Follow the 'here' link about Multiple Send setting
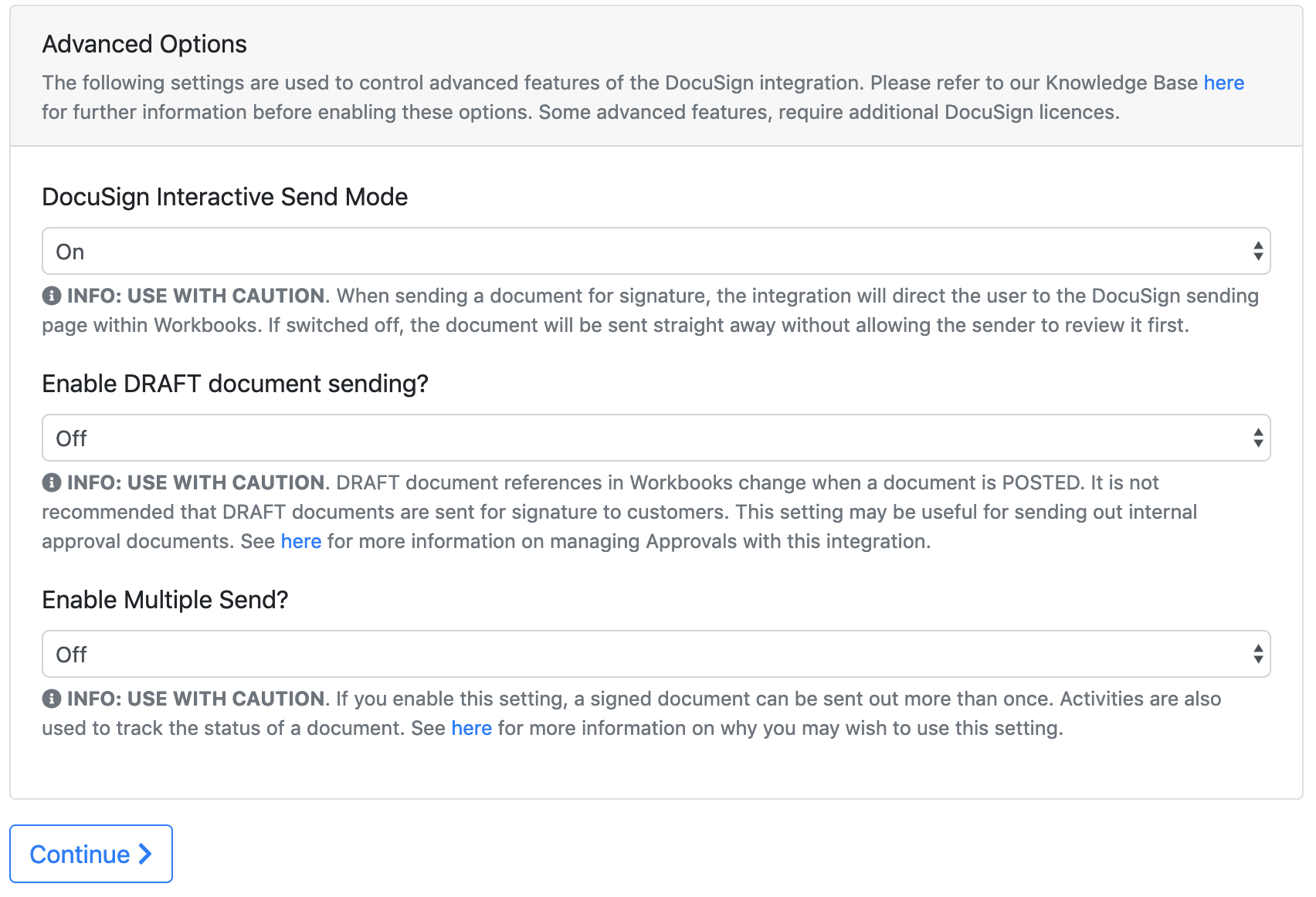The image size is (1316, 897). [x=471, y=728]
